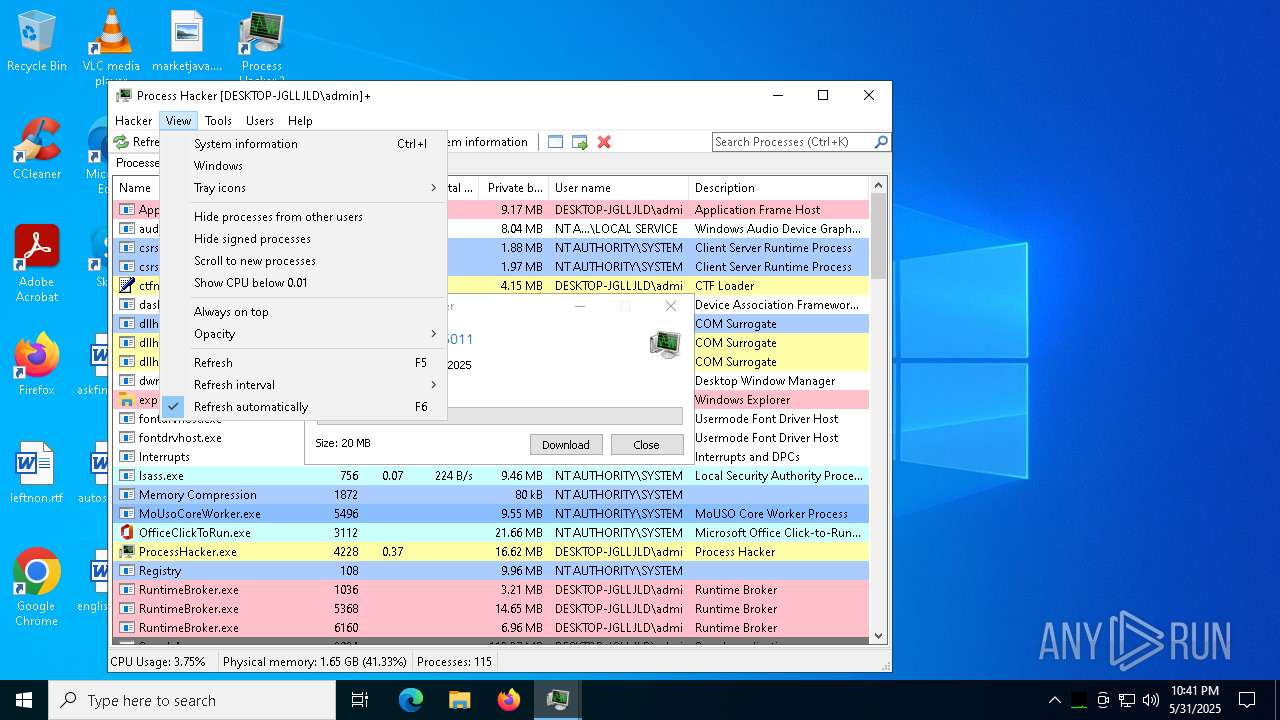Select System information menu entry
Viewport: 1280px width, 720px height.
(303, 144)
